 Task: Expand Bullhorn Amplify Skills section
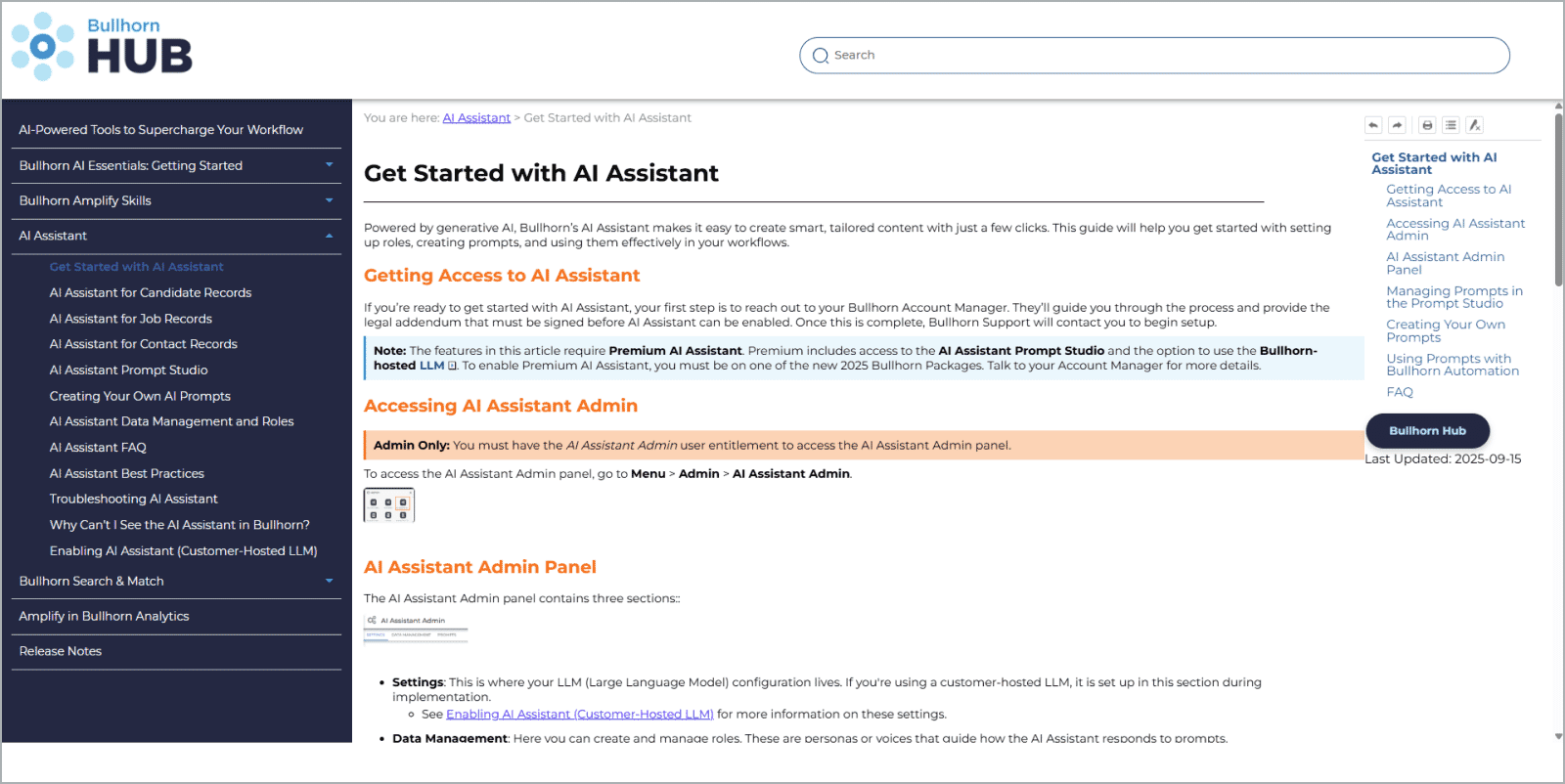[331, 200]
